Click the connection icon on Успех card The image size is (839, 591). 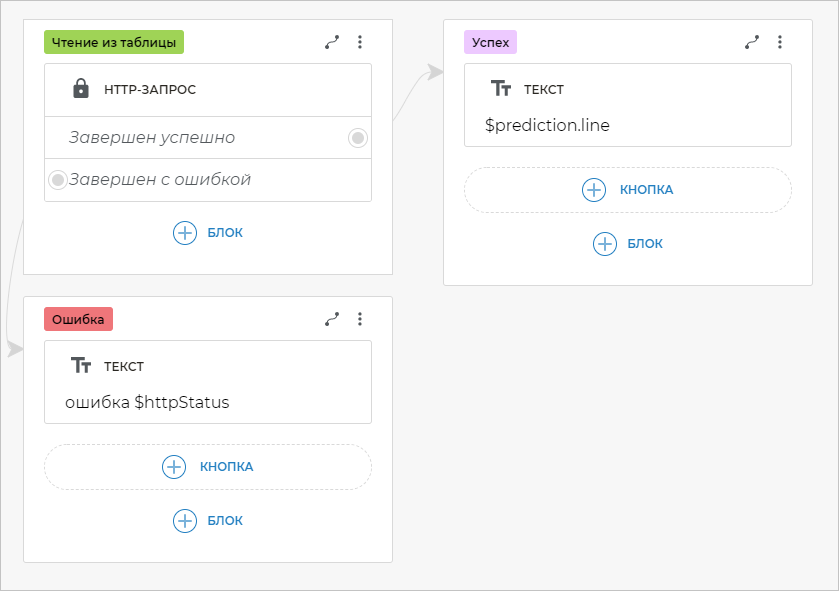coord(752,42)
